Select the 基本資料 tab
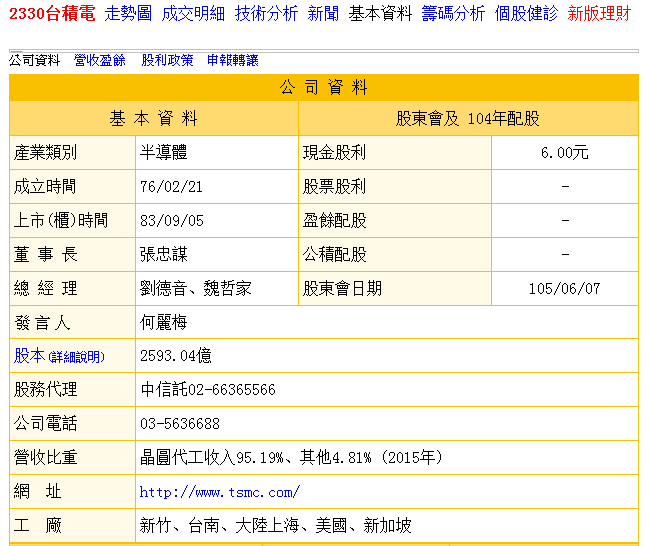Image resolution: width=647 pixels, height=546 pixels. [380, 14]
